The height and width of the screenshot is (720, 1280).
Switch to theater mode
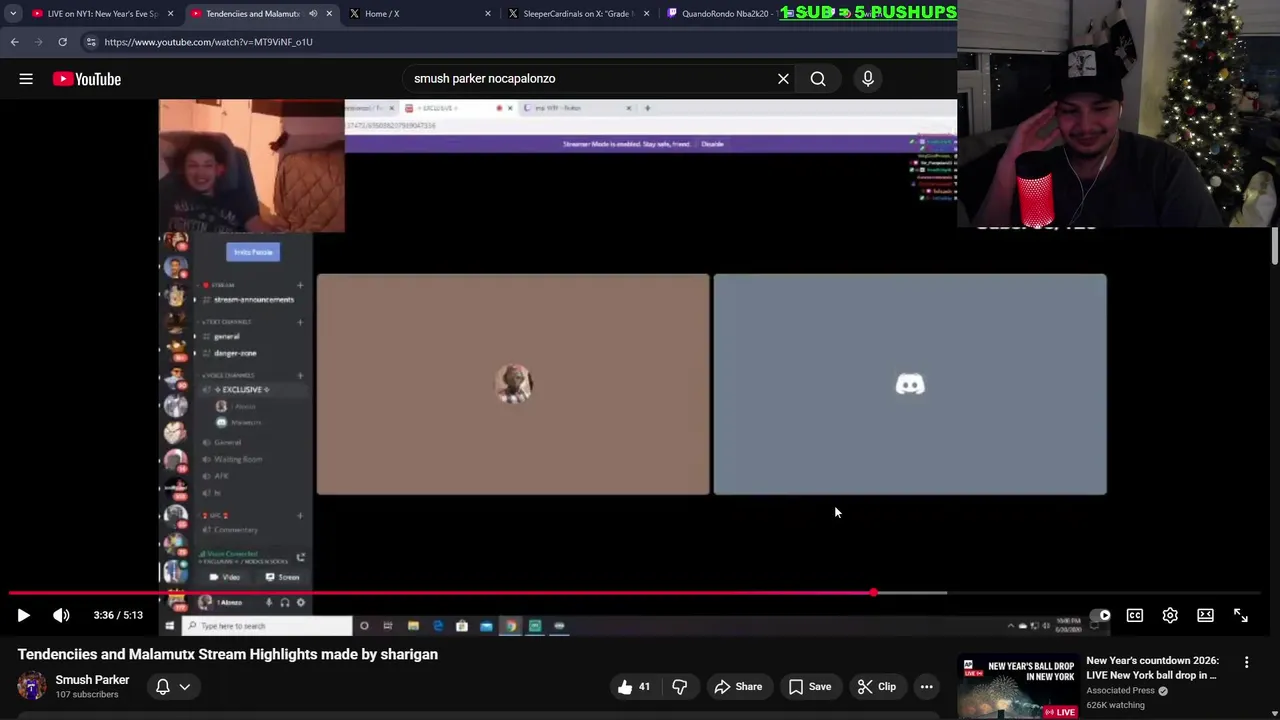pos(1205,615)
